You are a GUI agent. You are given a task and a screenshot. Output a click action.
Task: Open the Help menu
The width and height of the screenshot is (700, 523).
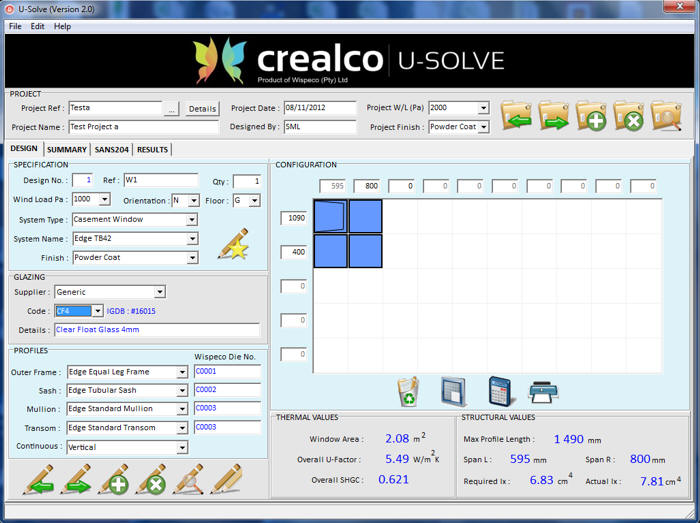tap(62, 26)
